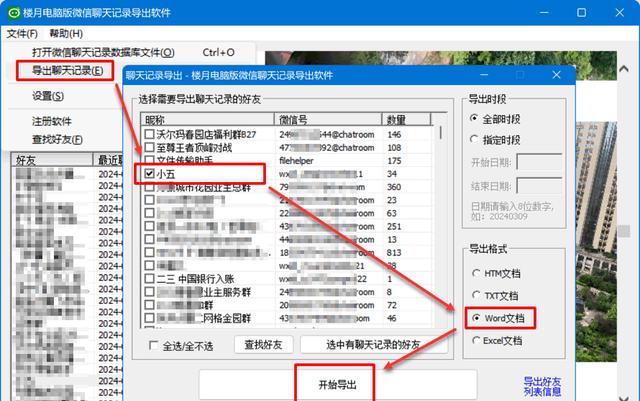Close the main application window
The width and height of the screenshot is (640, 401).
(620, 13)
